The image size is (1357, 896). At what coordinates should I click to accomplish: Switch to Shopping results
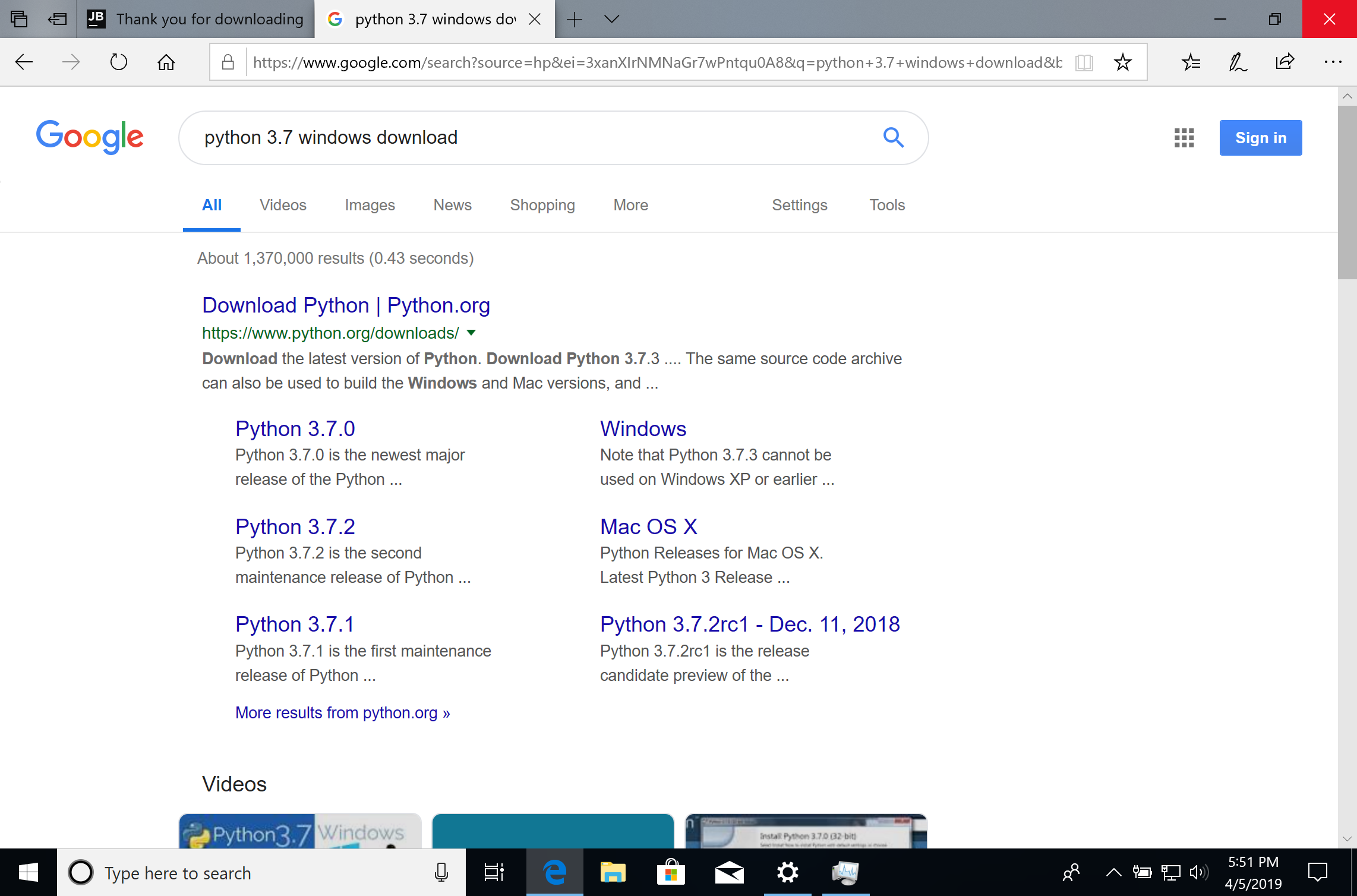(542, 205)
